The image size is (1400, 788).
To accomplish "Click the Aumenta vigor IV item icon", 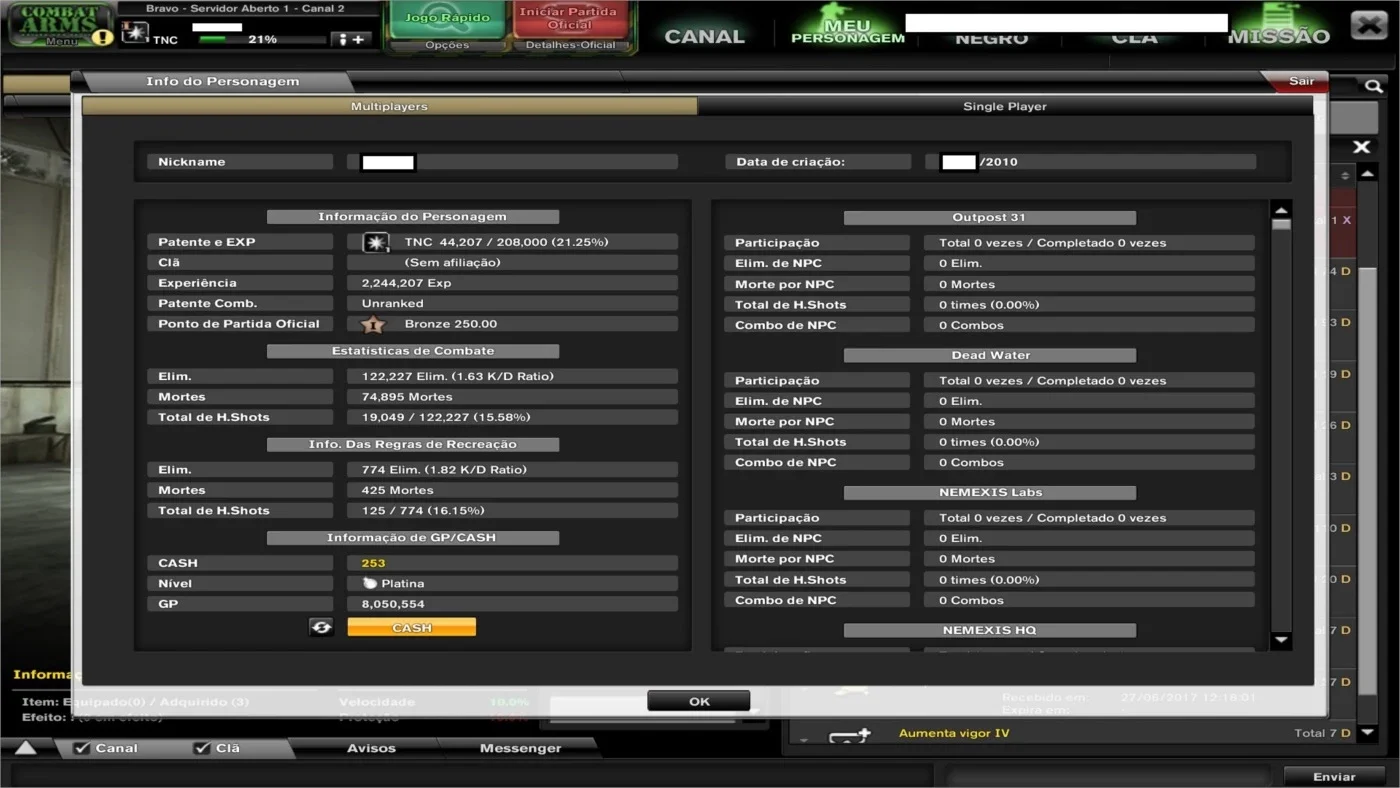I will 849,735.
